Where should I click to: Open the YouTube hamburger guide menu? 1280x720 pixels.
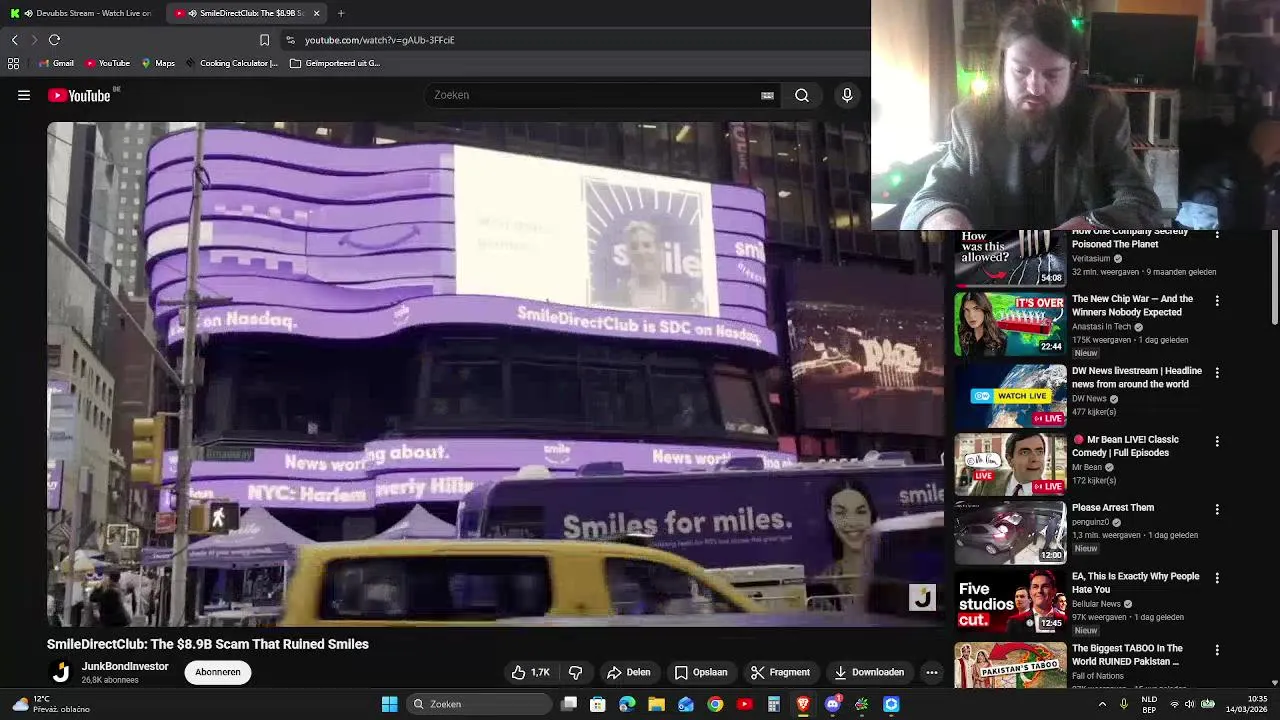point(24,95)
